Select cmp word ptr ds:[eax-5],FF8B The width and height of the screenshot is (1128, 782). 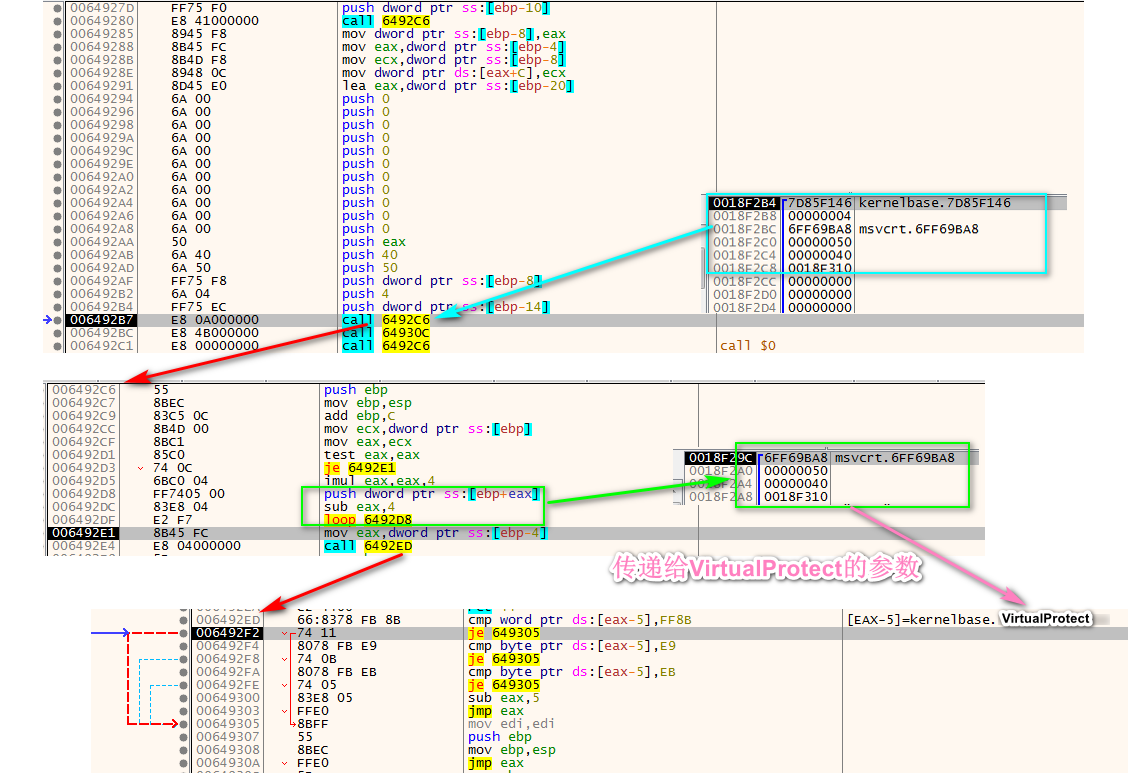pos(580,620)
